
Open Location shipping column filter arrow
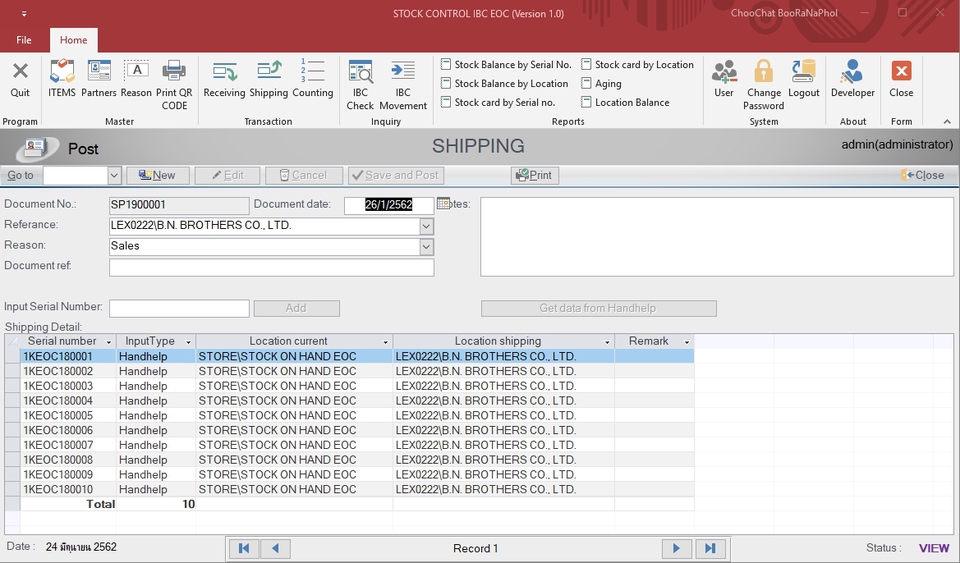pyautogui.click(x=607, y=342)
